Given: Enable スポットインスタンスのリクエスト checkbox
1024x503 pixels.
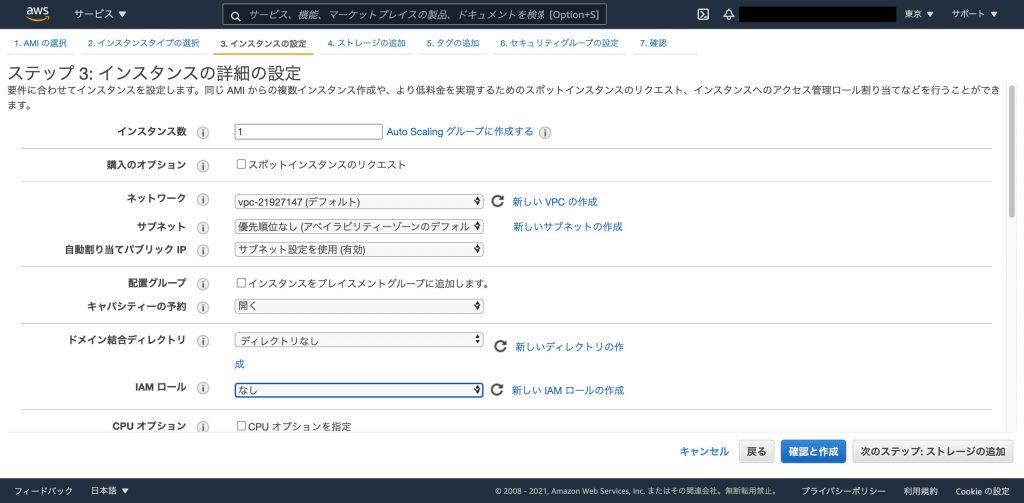Looking at the screenshot, I should [x=241, y=164].
